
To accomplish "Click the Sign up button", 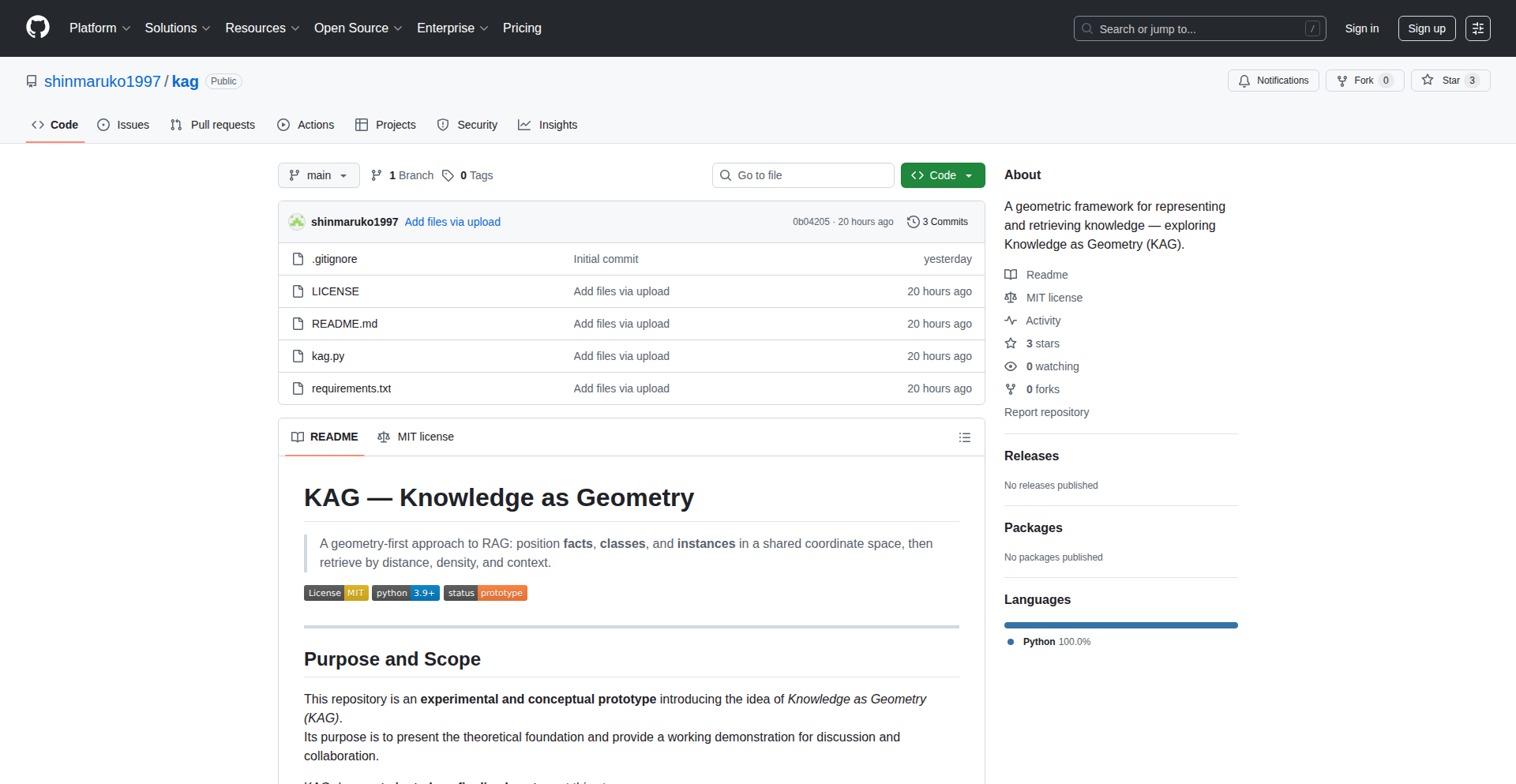I will [x=1426, y=28].
